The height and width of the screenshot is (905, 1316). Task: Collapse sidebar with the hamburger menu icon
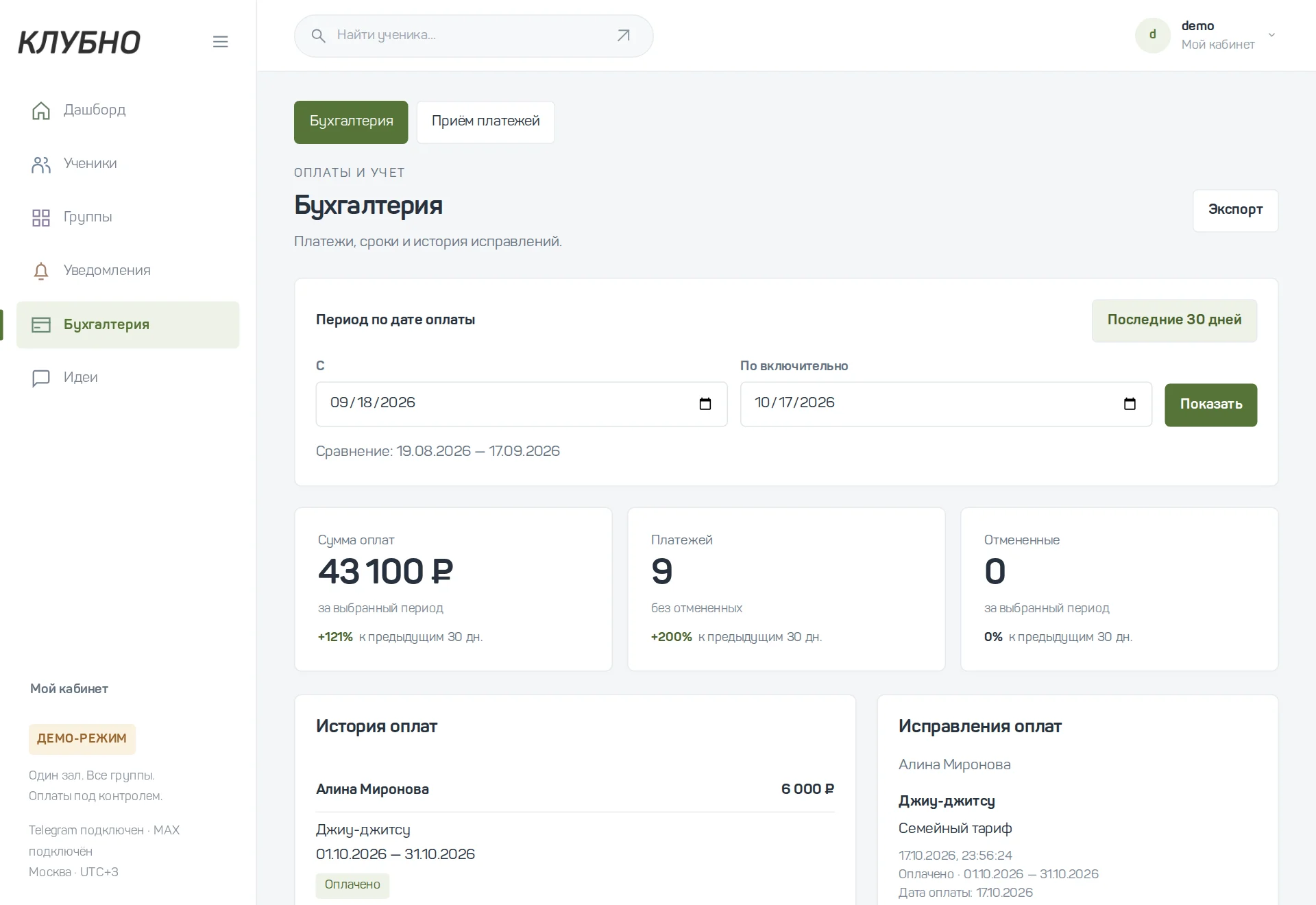coord(220,42)
